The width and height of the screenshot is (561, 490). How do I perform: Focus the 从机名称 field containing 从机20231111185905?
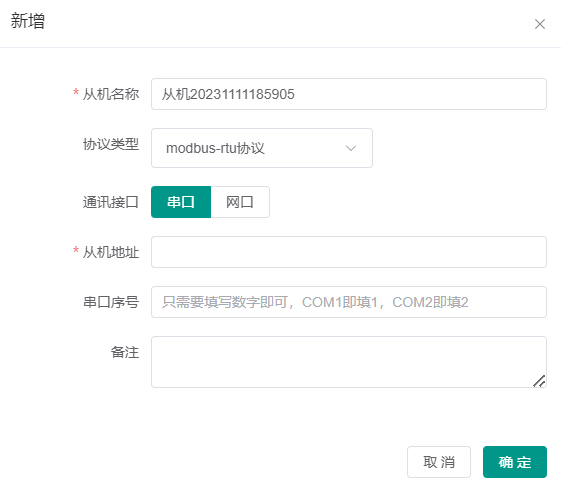tap(349, 94)
